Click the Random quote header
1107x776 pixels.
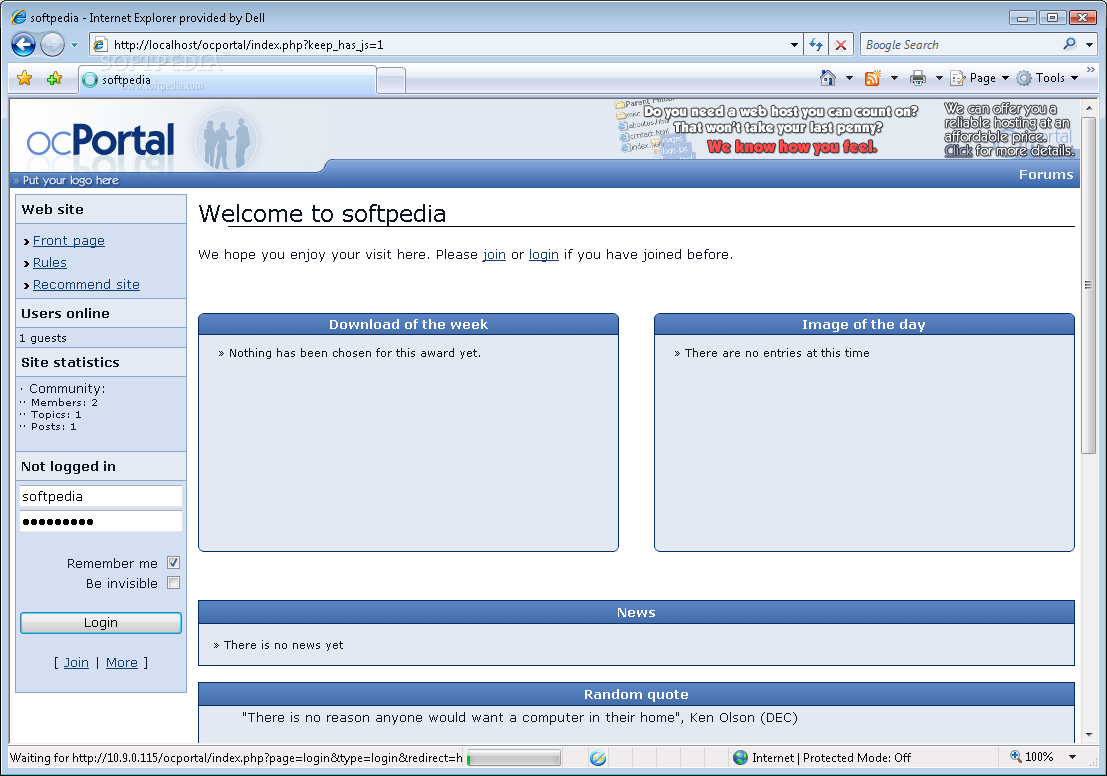coord(636,694)
